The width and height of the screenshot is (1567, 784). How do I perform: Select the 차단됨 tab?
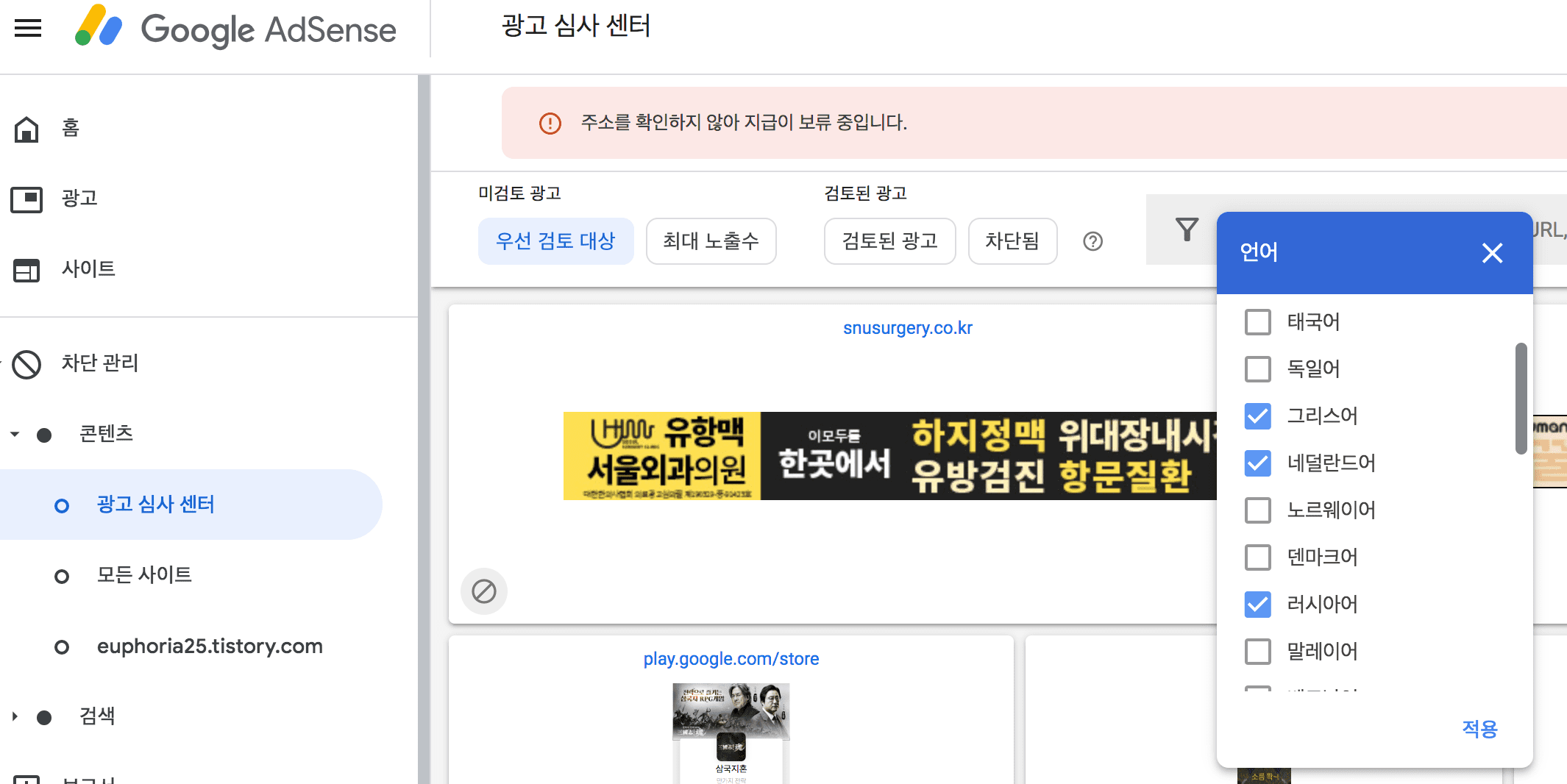(x=1012, y=241)
